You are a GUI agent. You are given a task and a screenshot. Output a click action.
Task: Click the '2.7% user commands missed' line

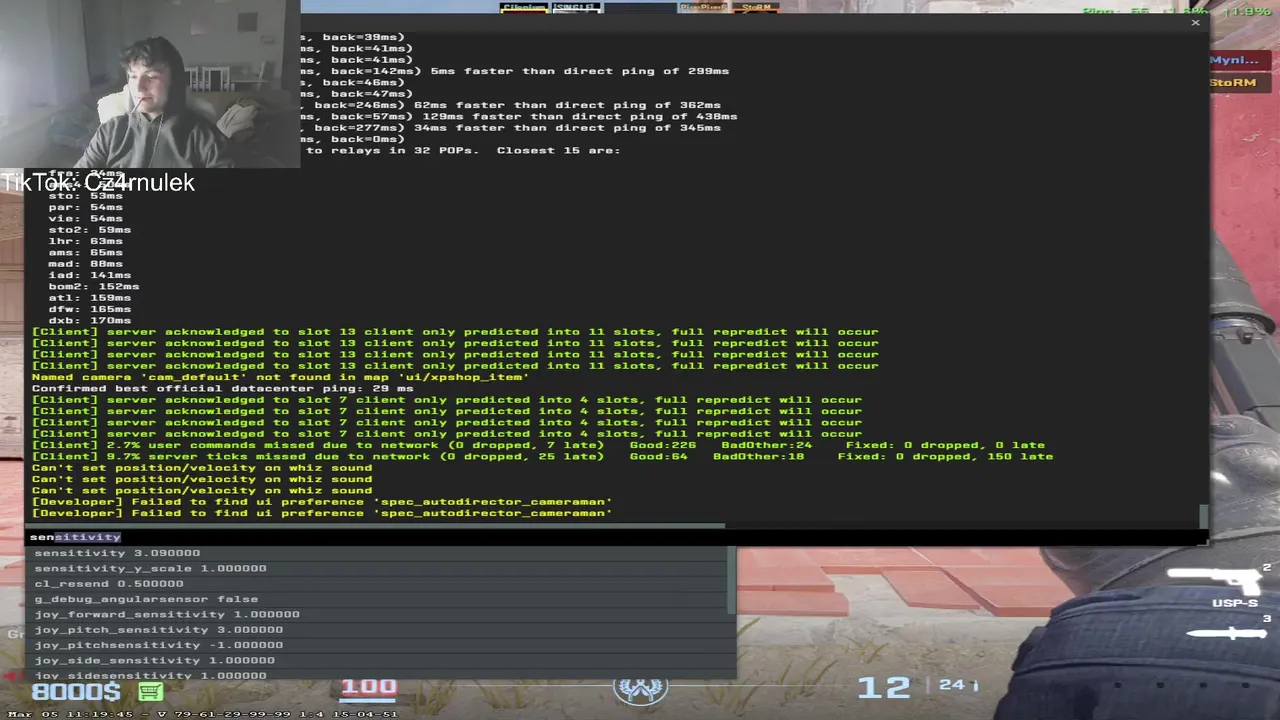point(538,445)
